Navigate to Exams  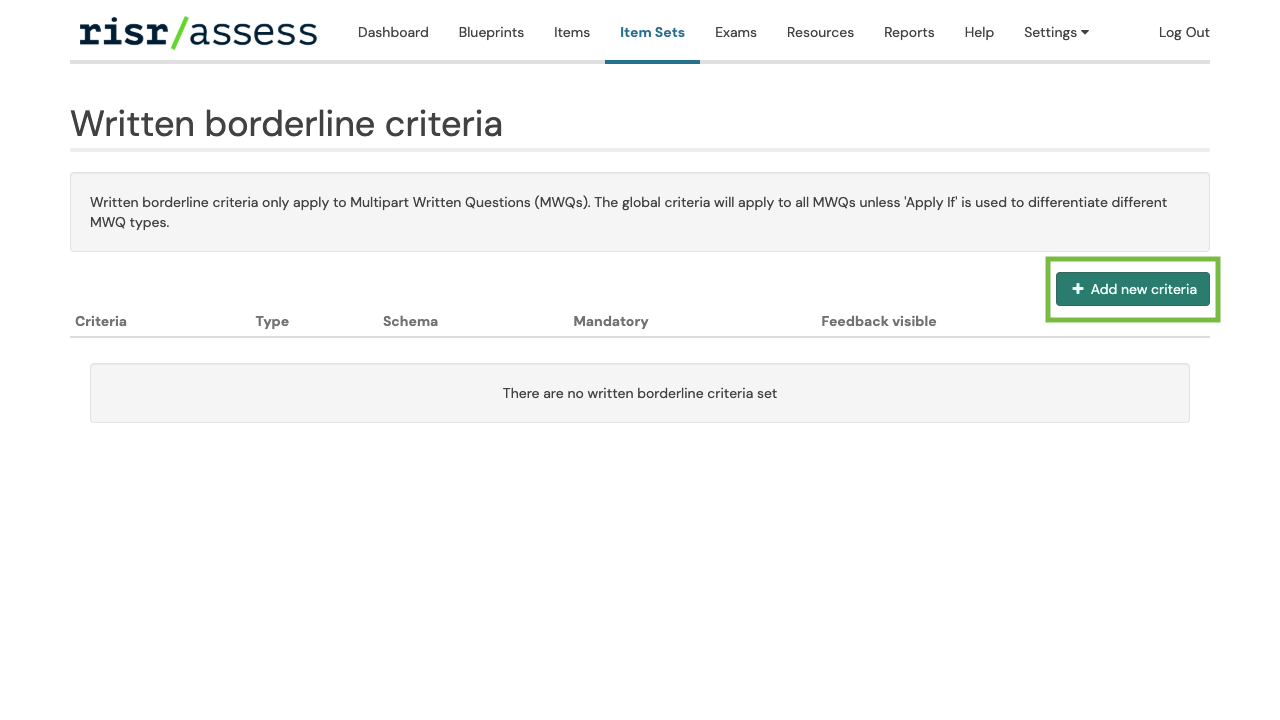(736, 32)
